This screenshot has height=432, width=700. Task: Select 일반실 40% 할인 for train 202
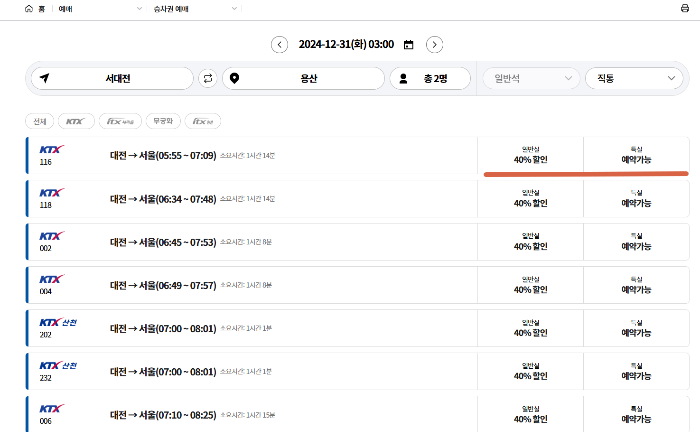(530, 328)
